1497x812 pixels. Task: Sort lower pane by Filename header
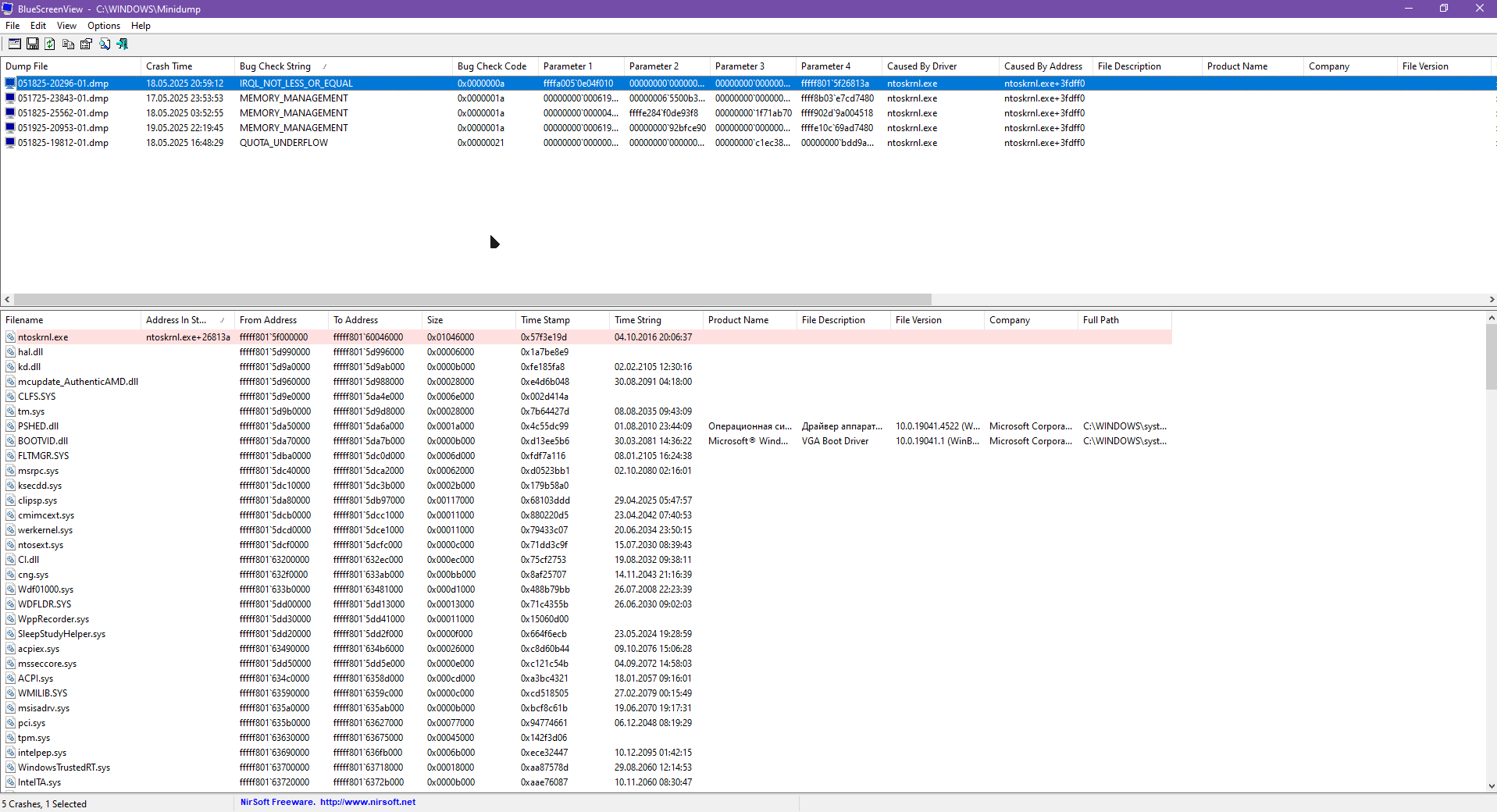coord(70,320)
